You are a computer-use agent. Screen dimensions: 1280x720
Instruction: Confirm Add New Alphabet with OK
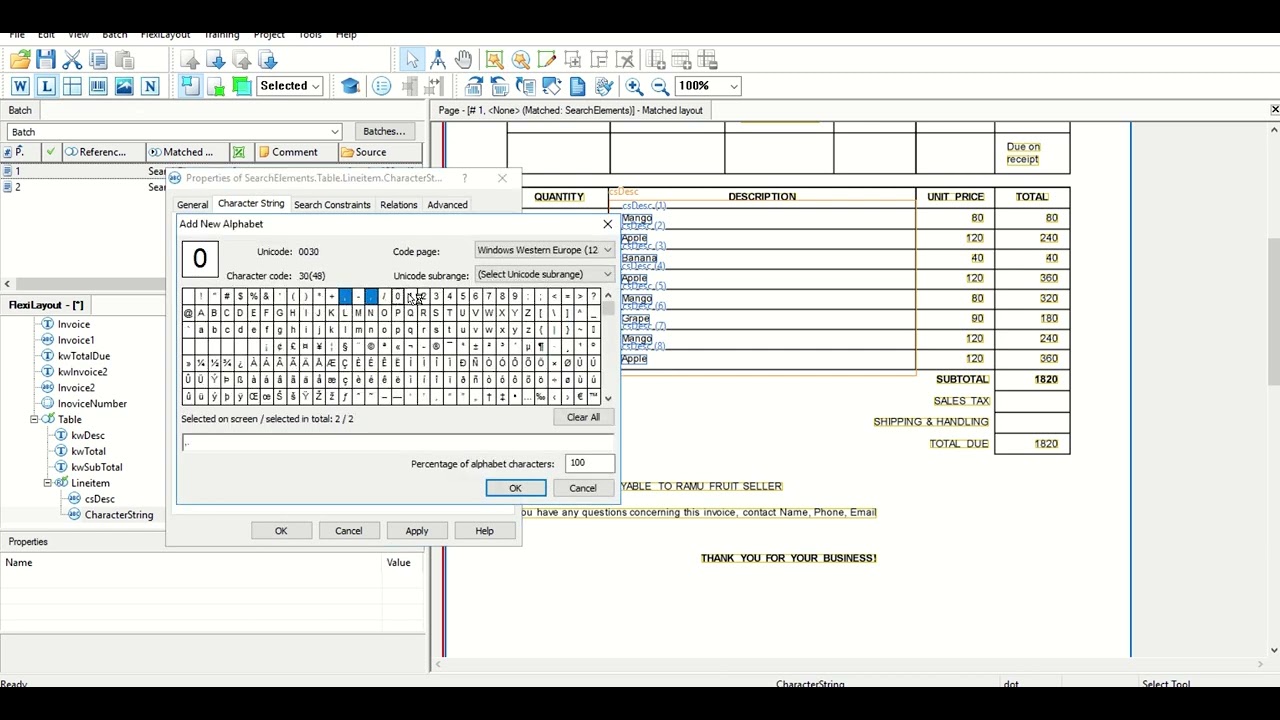tap(515, 488)
